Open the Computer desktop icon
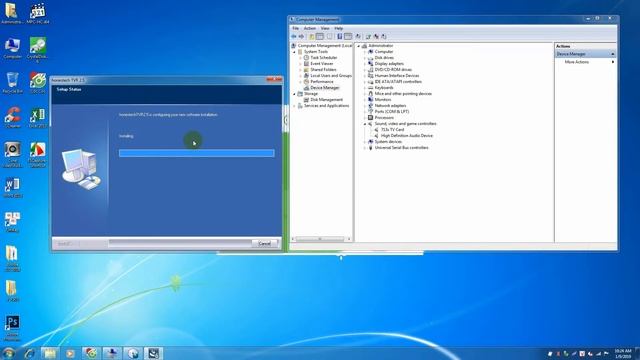Viewport: 640px width, 360px height. (x=12, y=48)
